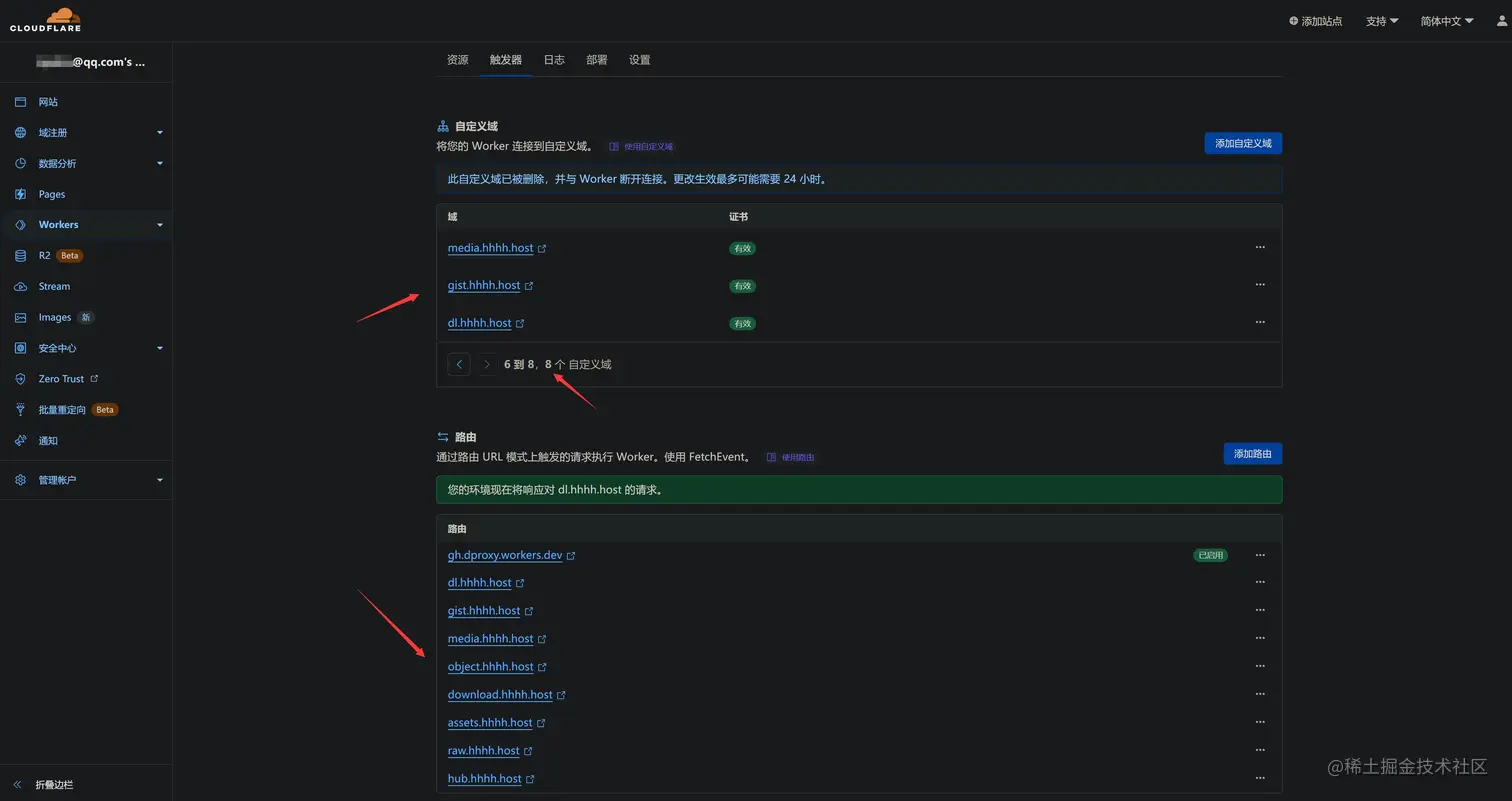
Task: Open the 简体中文 language dropdown
Action: (x=1447, y=21)
